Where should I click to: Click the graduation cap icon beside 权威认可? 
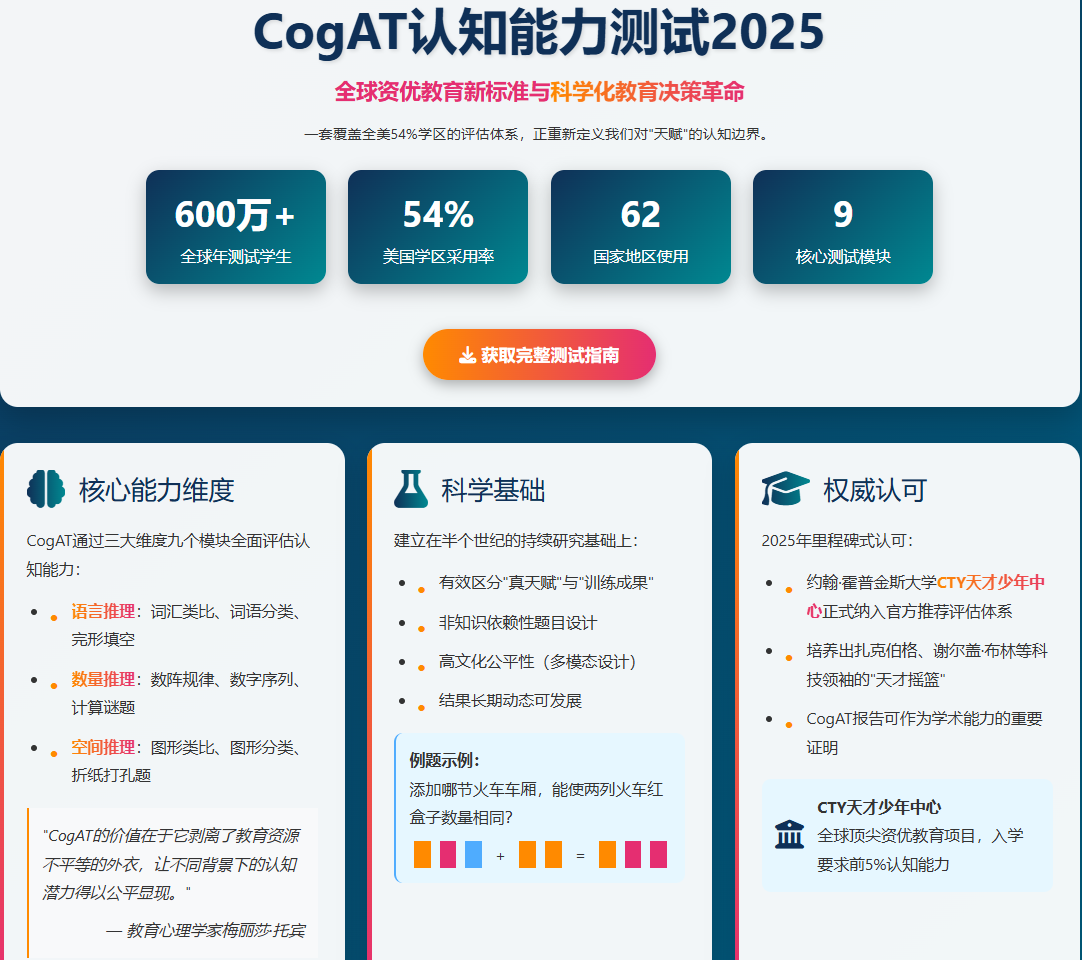coord(785,489)
